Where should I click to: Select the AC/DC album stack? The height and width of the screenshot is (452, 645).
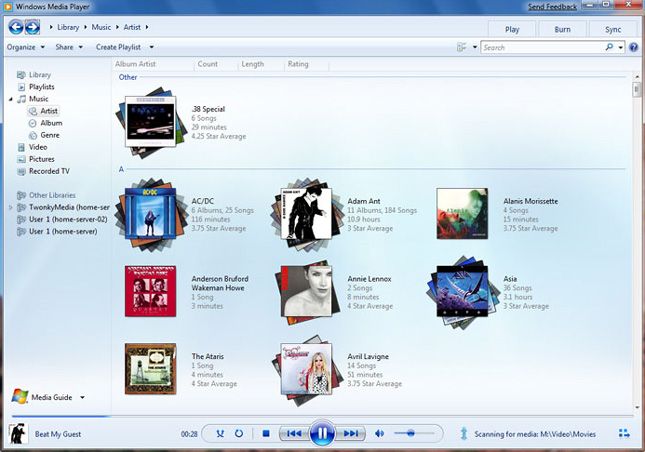tap(151, 214)
